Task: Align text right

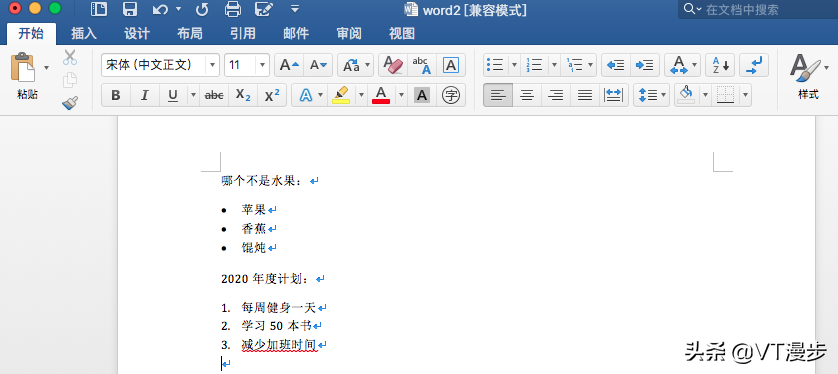Action: (556, 96)
